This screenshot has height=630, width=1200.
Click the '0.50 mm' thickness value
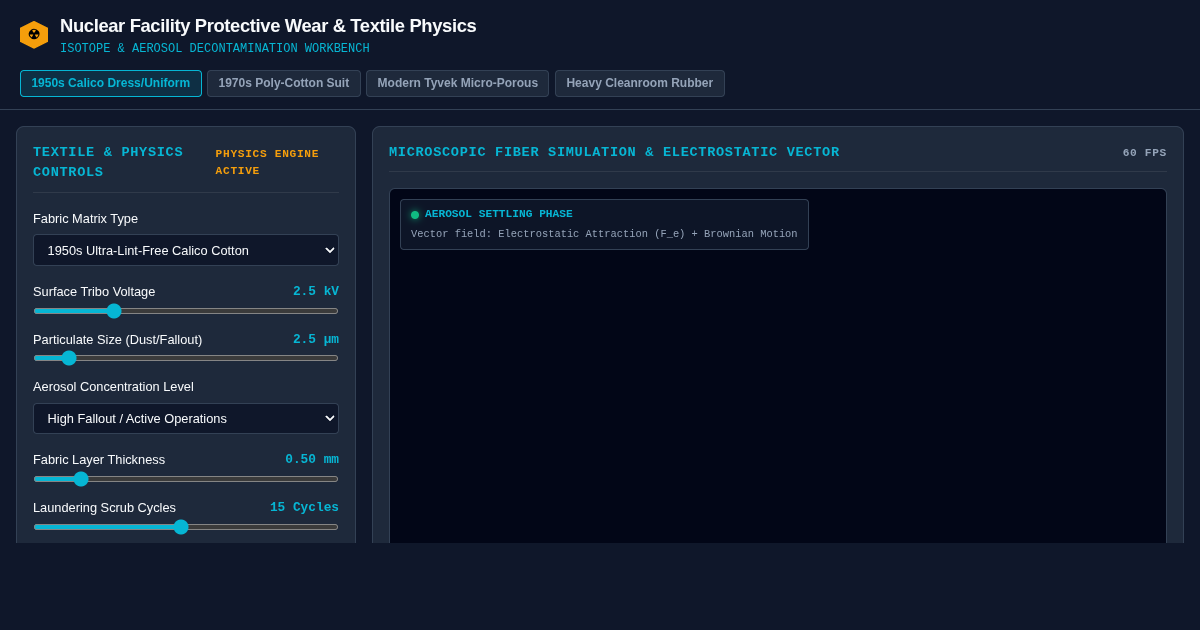tap(312, 460)
